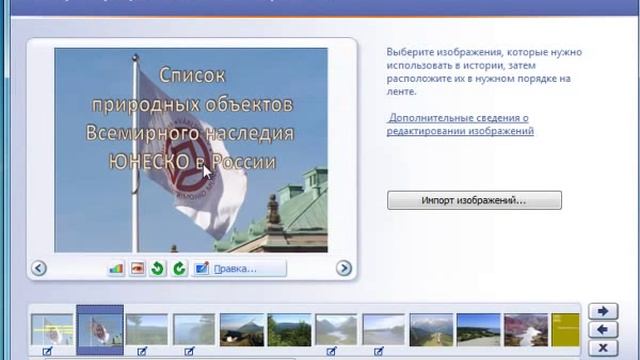Click edit mark under misty lake thumbnail

click(x=189, y=351)
